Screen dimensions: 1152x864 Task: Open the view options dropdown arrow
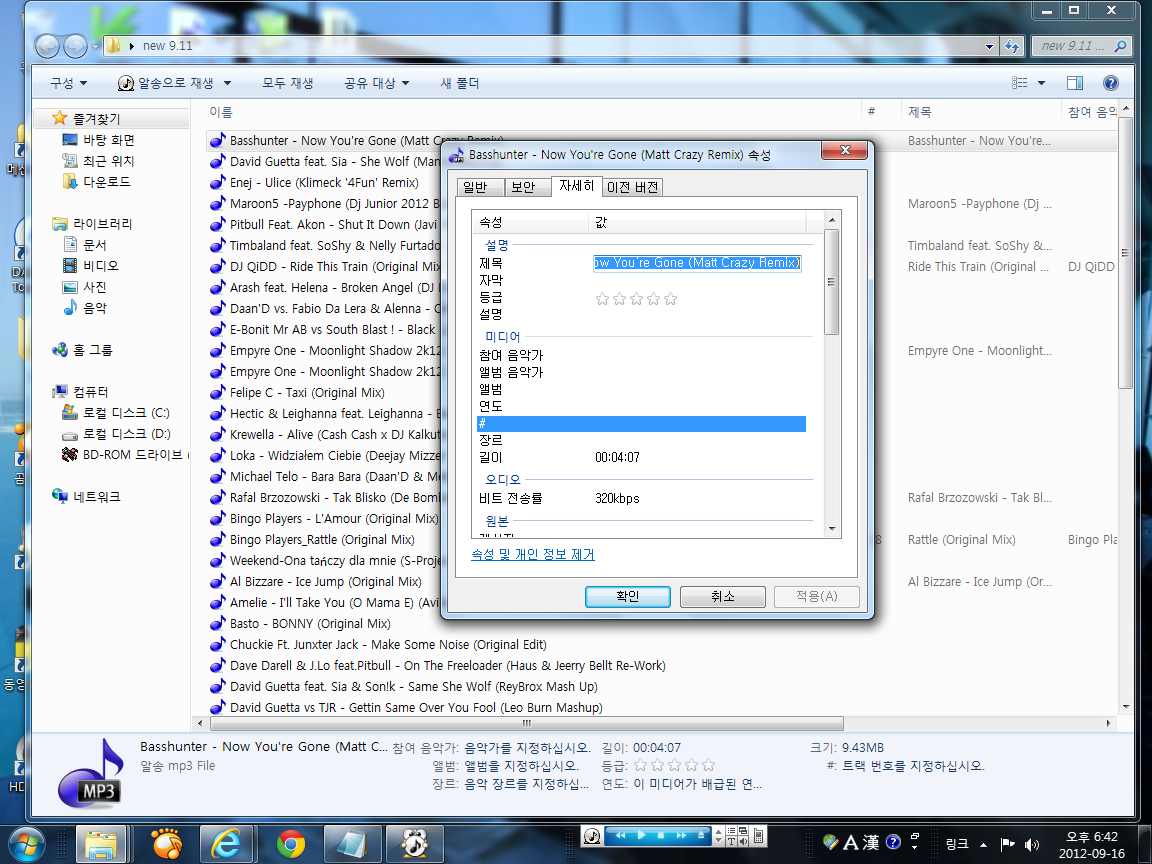[1041, 83]
